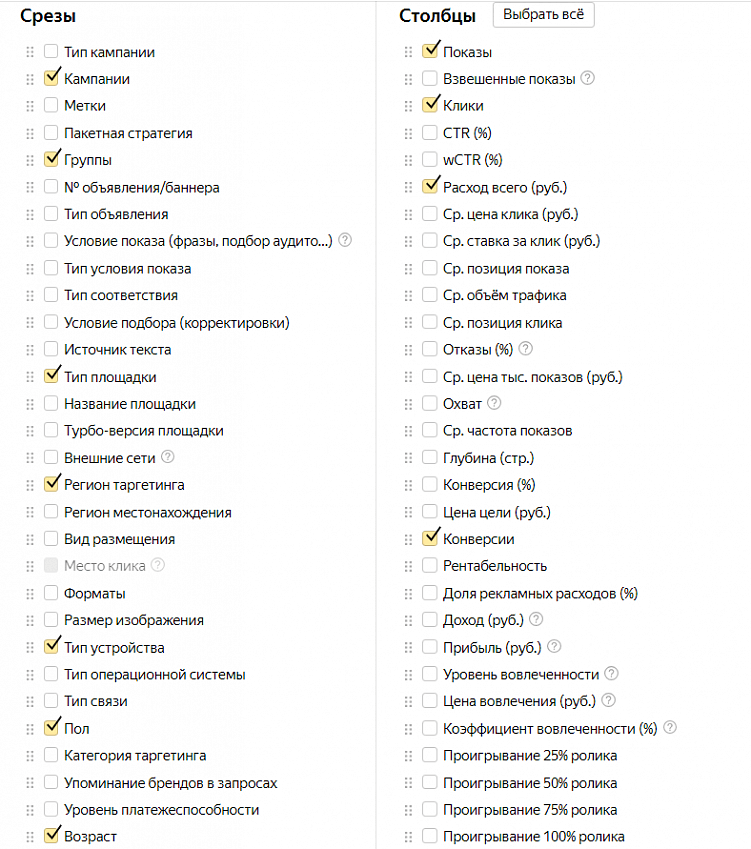Disable the Конверсии column checkbox

[429, 539]
